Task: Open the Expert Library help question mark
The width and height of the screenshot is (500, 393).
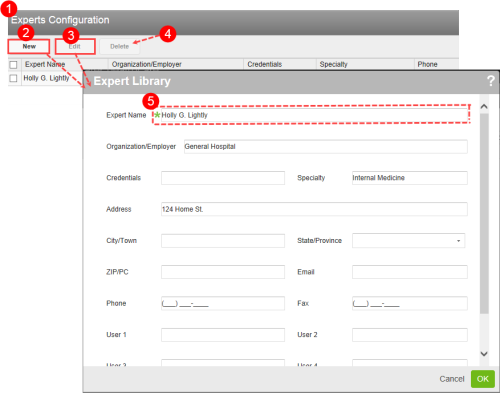Action: 490,81
